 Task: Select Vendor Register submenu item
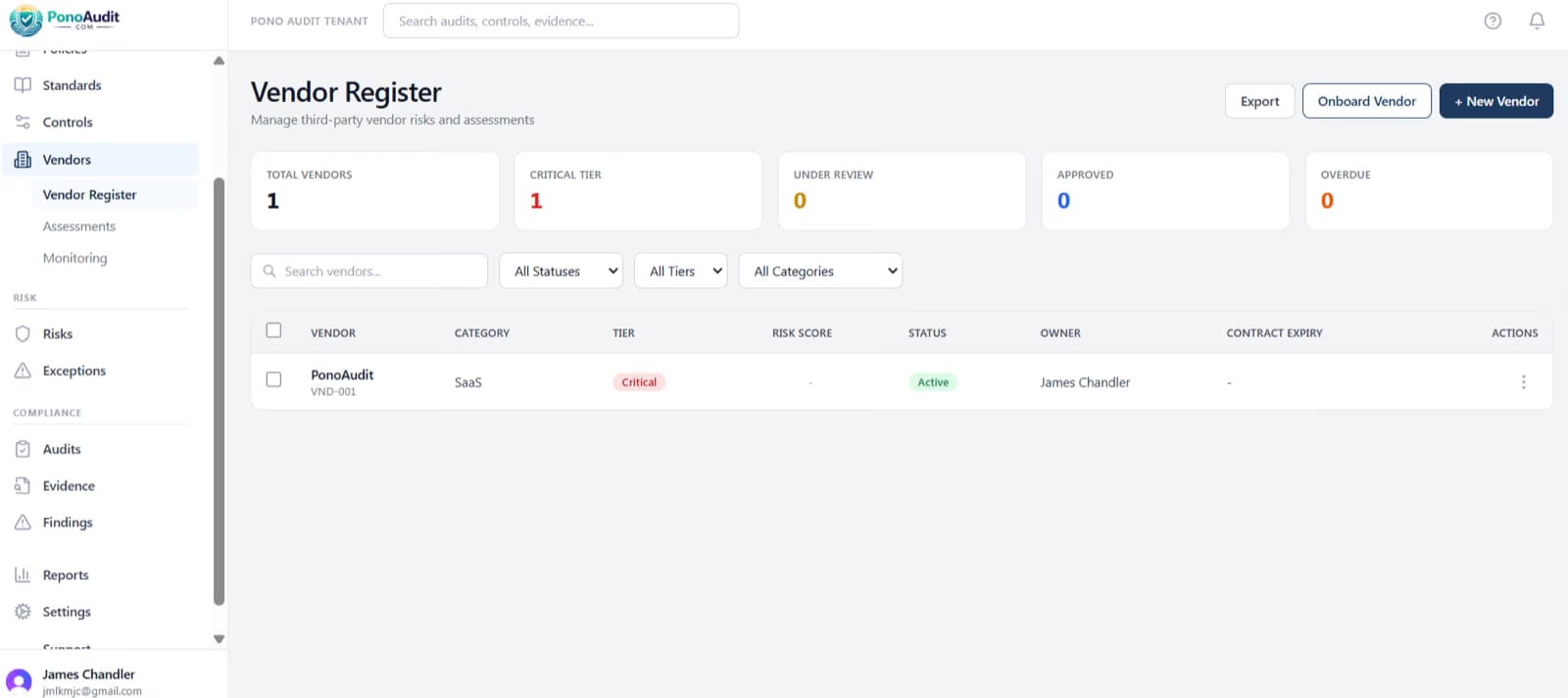click(x=114, y=195)
